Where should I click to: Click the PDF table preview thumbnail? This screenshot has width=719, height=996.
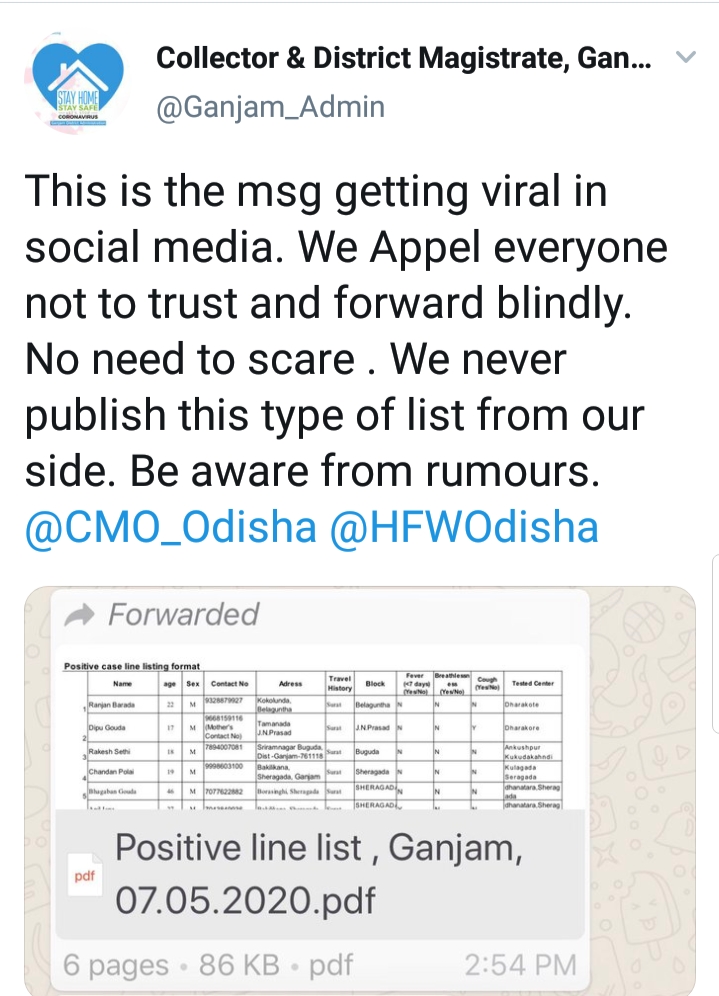click(320, 735)
